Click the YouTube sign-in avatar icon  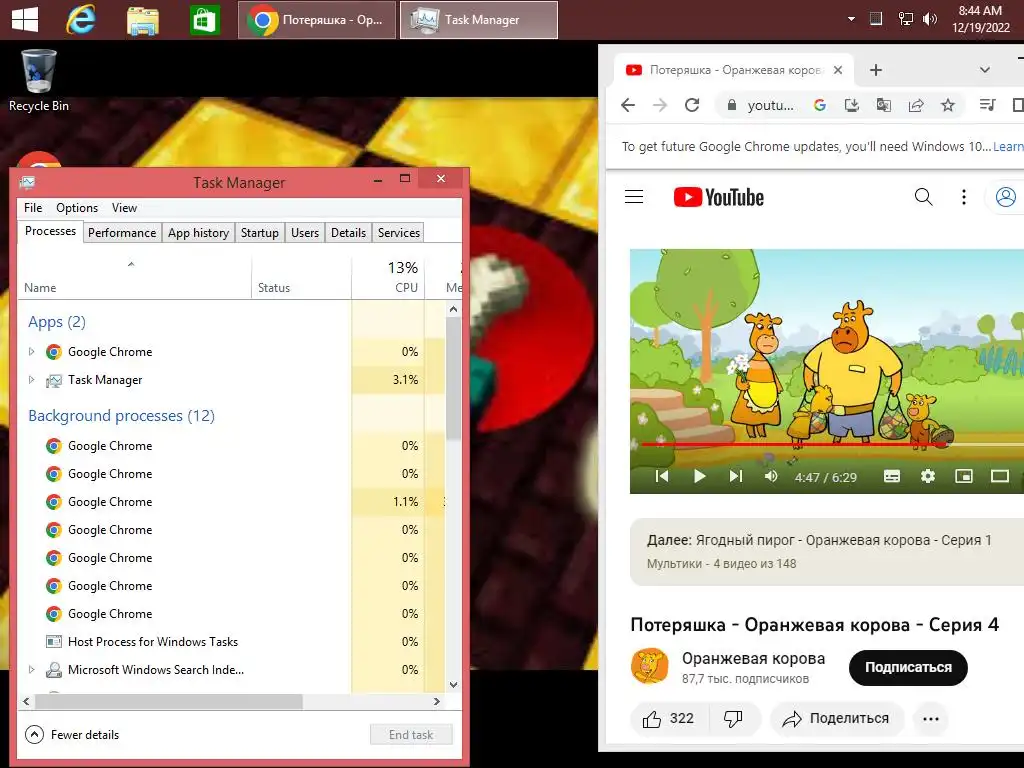tap(1006, 197)
